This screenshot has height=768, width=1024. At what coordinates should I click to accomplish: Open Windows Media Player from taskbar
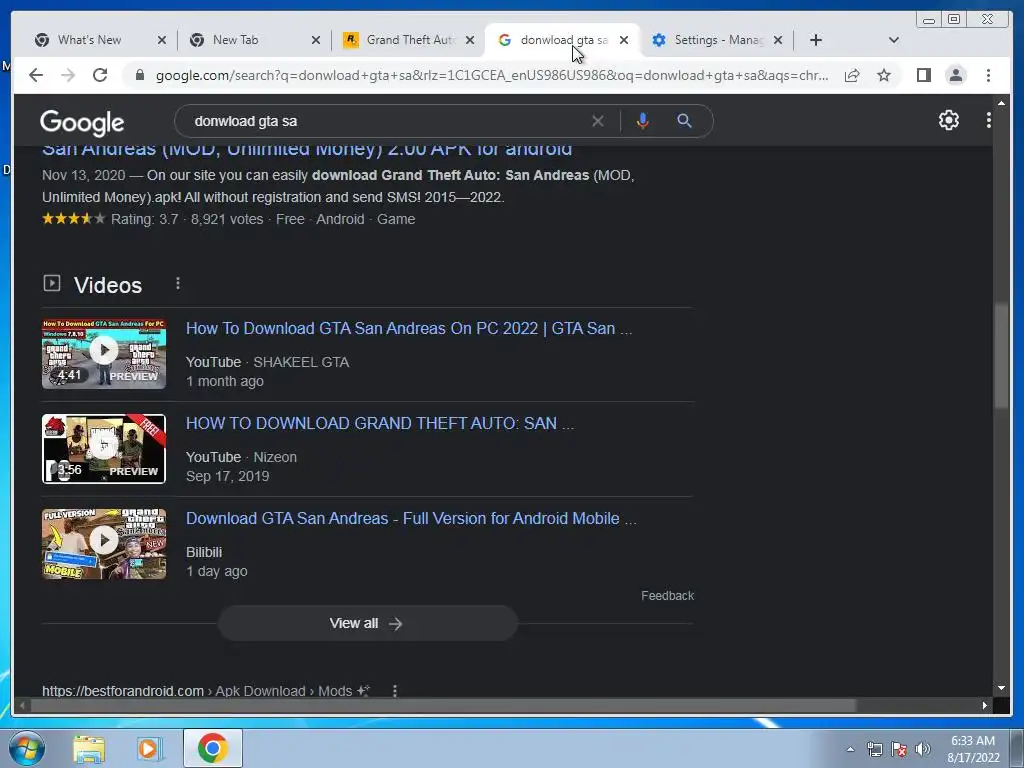point(150,748)
